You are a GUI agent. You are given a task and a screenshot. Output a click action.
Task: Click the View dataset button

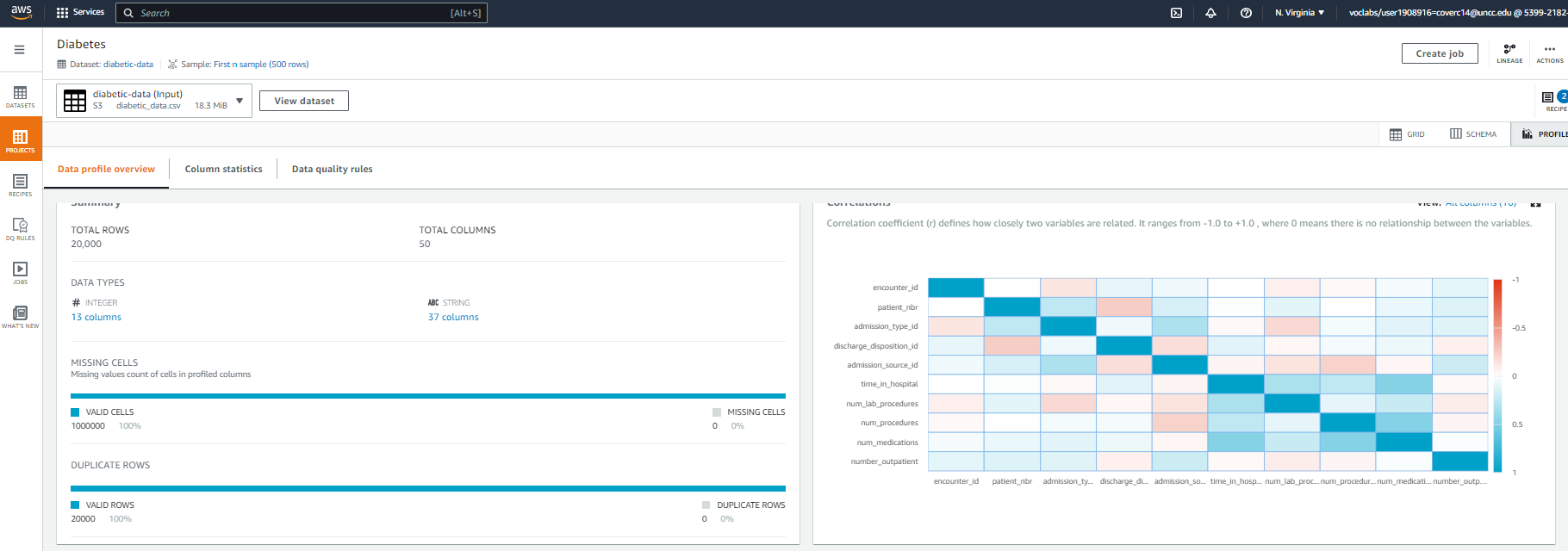click(x=304, y=101)
